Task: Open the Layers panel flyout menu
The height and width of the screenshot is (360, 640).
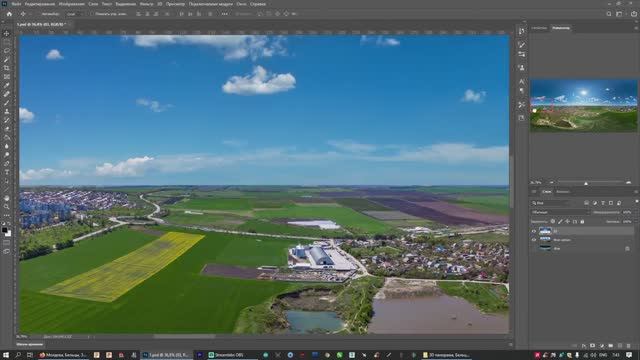Action: (x=636, y=191)
